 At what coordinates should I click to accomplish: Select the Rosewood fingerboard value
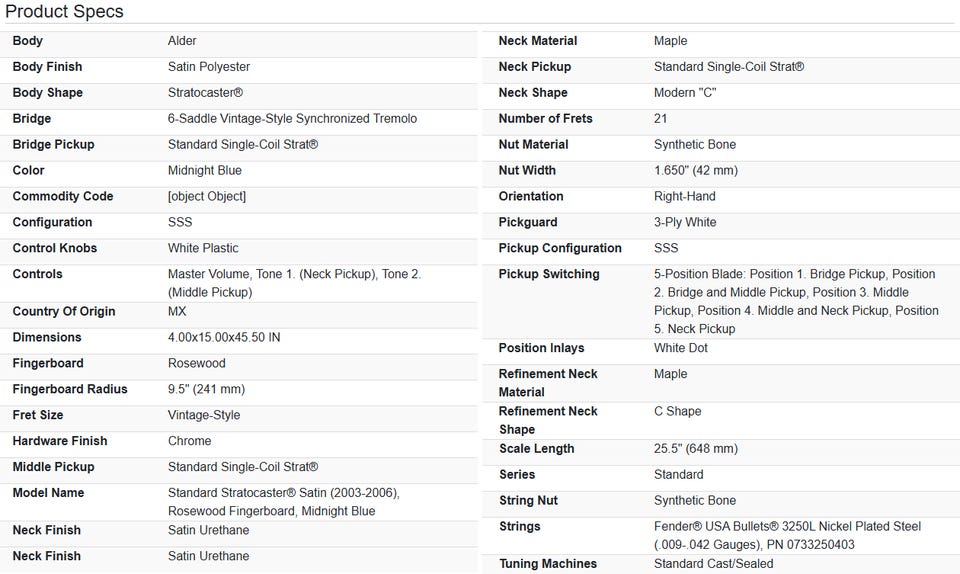(x=197, y=364)
